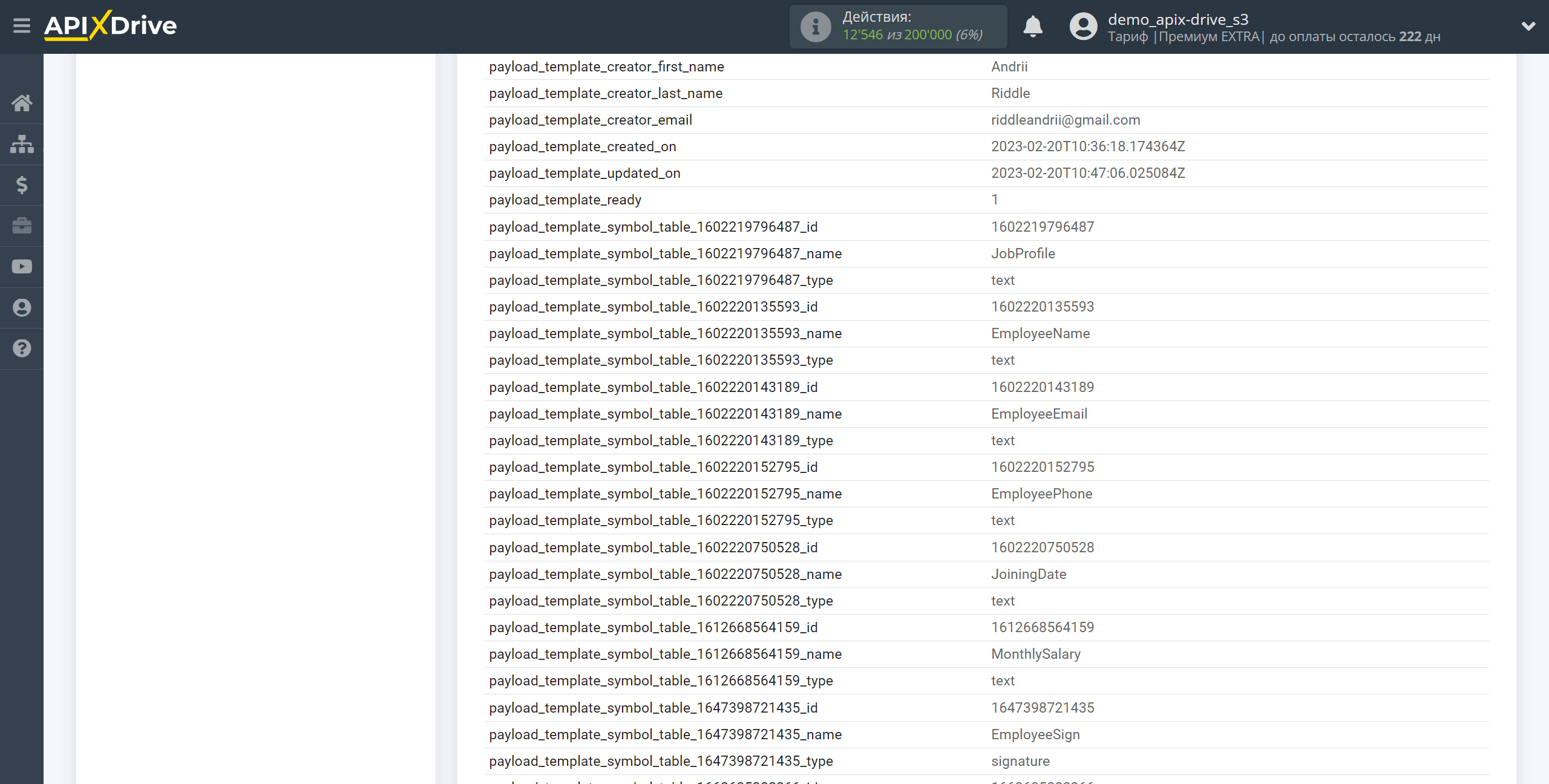Expand the account dropdown chevron
The width and height of the screenshot is (1549, 784).
[1528, 26]
